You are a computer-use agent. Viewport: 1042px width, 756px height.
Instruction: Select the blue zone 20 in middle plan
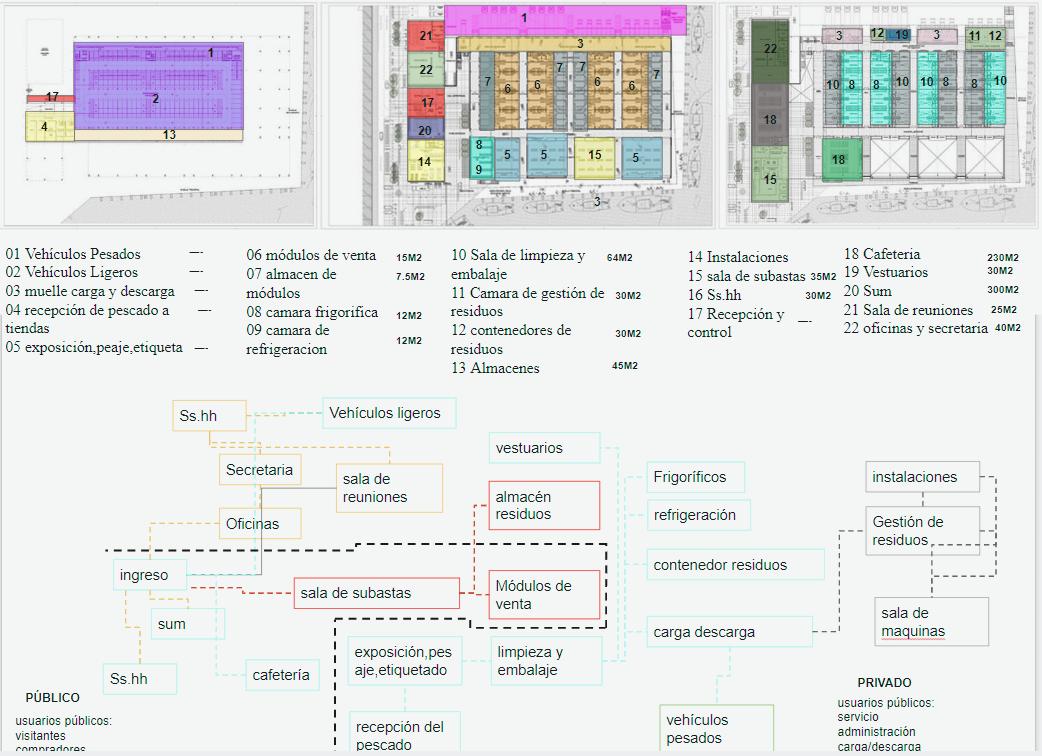tap(425, 130)
